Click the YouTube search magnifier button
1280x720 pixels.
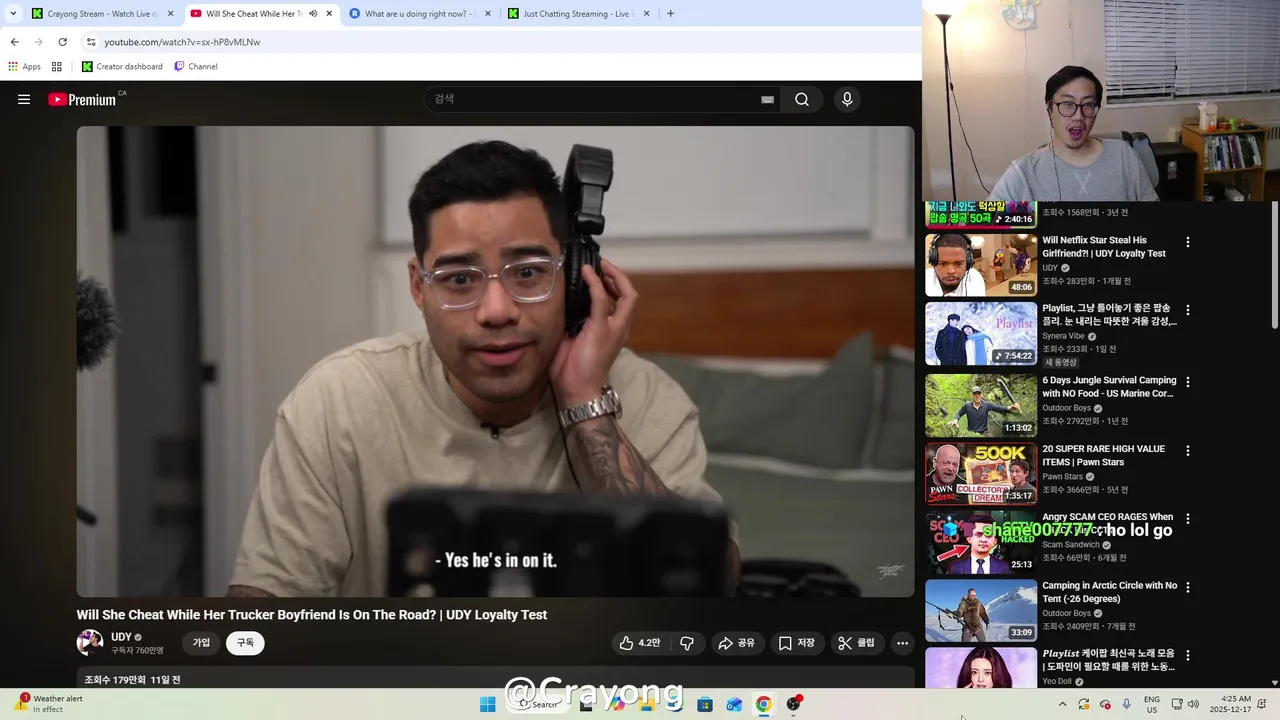coord(802,99)
